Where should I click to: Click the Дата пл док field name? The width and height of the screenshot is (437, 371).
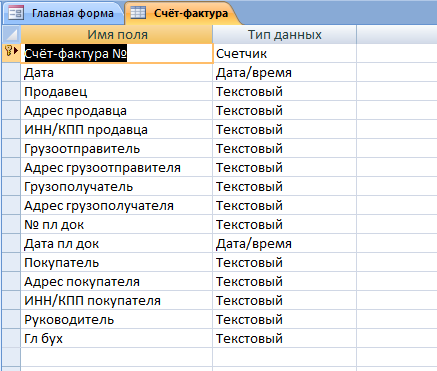click(117, 243)
